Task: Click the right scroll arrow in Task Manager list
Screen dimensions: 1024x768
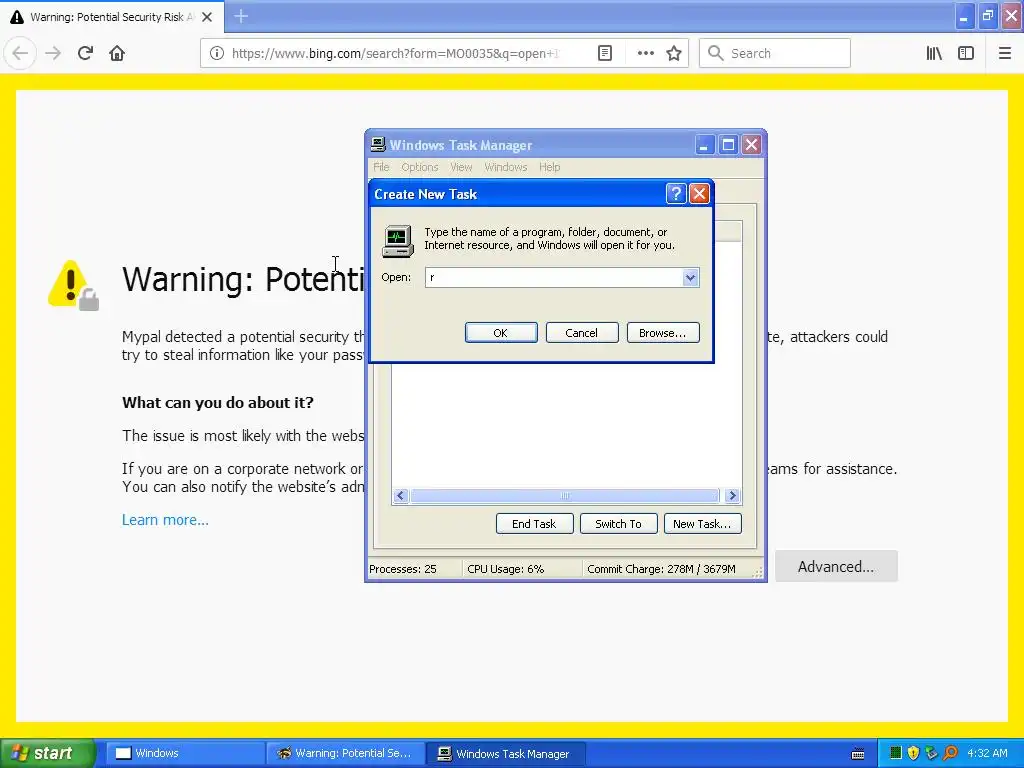Action: tap(732, 496)
